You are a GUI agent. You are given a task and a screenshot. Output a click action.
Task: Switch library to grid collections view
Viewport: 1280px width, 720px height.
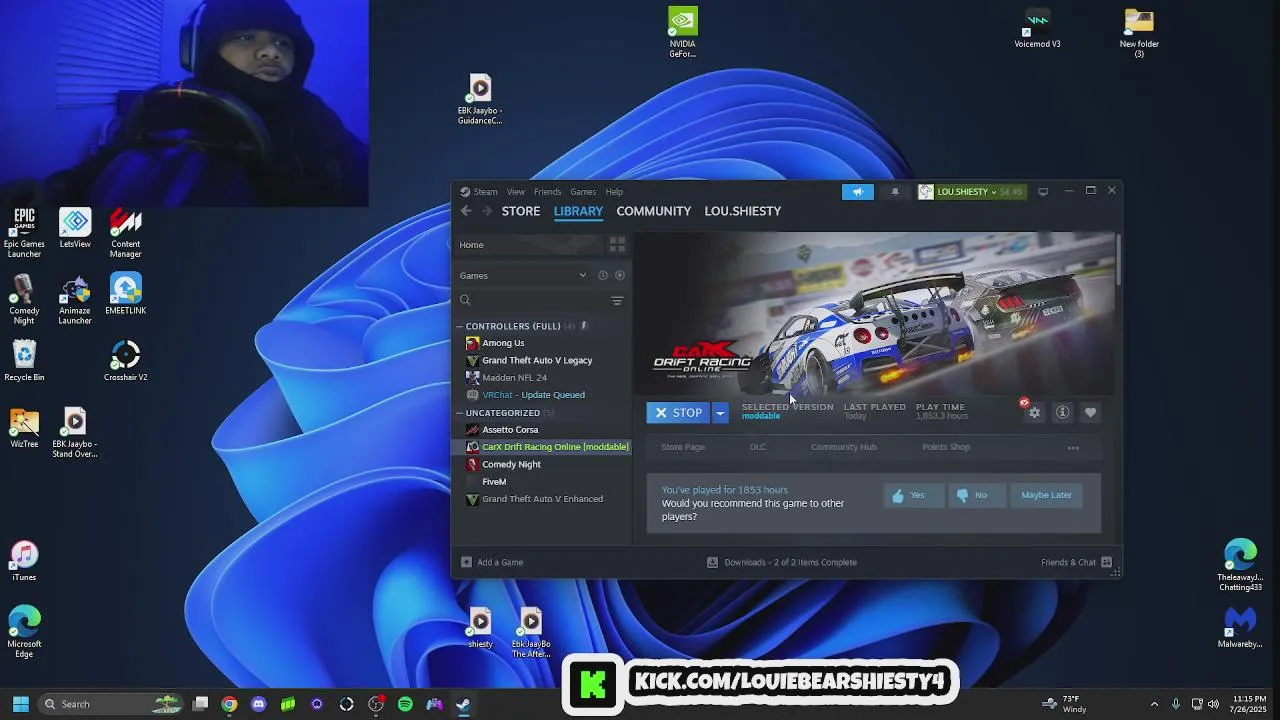click(x=617, y=245)
